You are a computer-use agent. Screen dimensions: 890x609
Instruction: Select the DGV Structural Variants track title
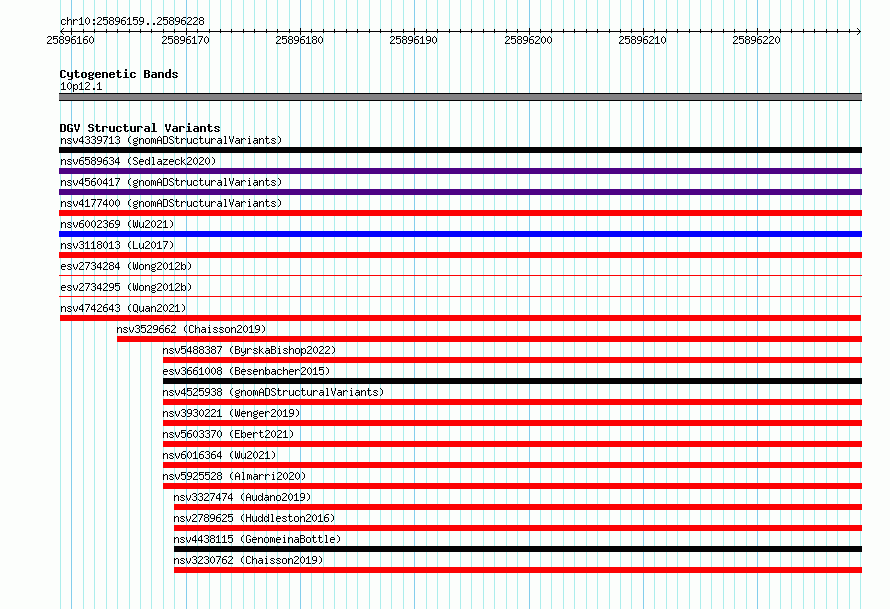point(140,128)
